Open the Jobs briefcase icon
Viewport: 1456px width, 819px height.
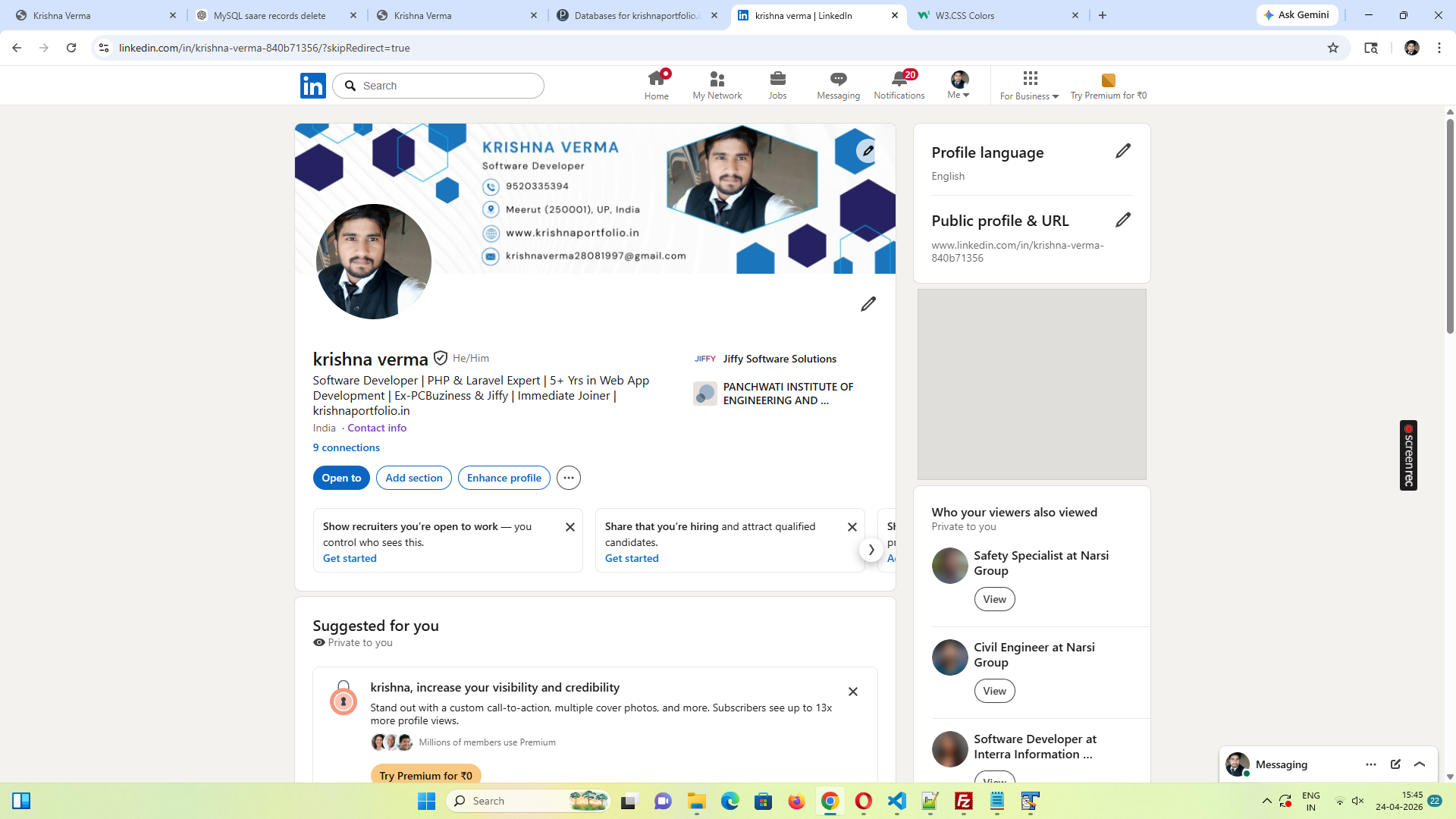pos(777,79)
